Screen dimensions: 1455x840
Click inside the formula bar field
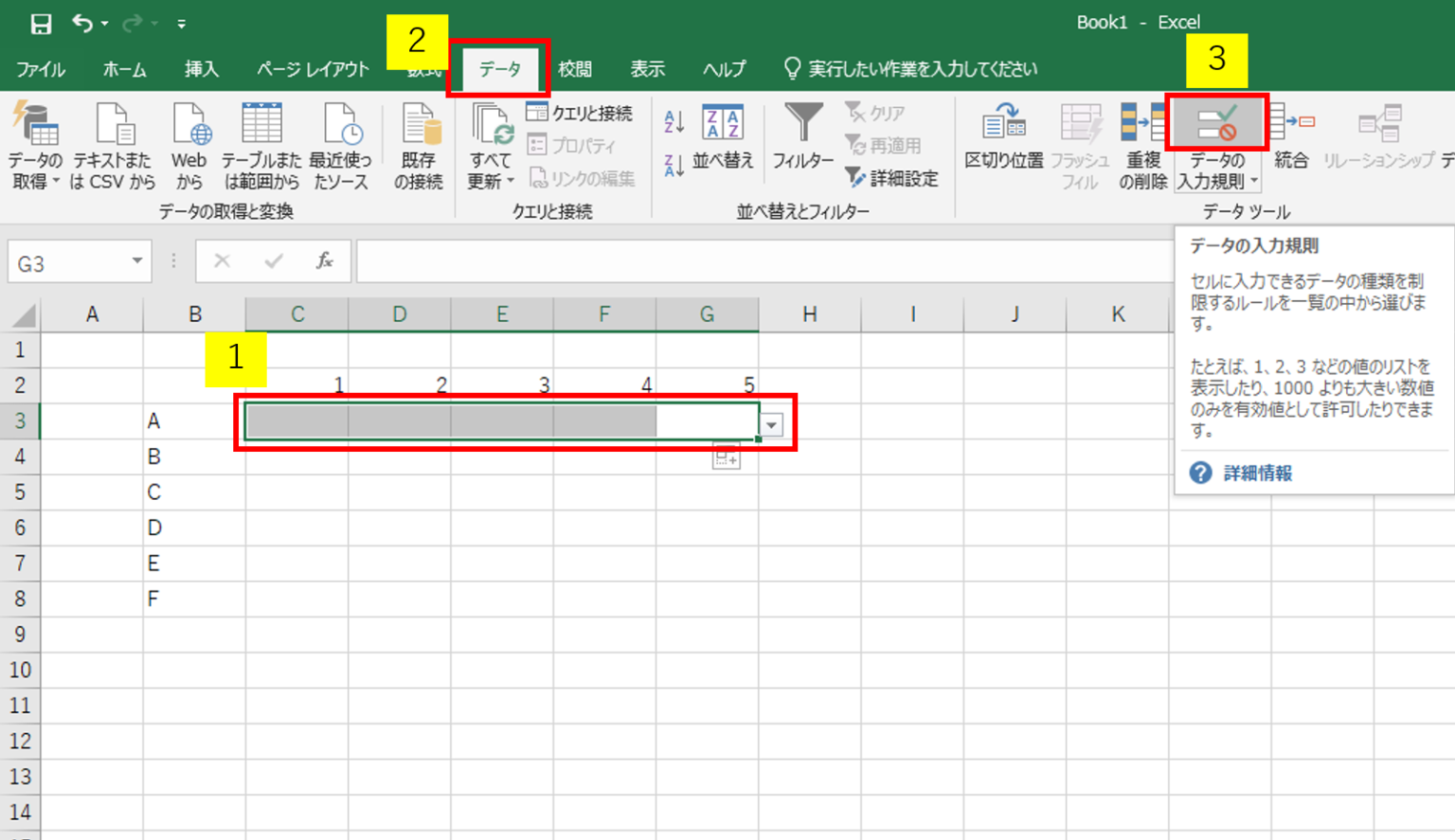(763, 261)
